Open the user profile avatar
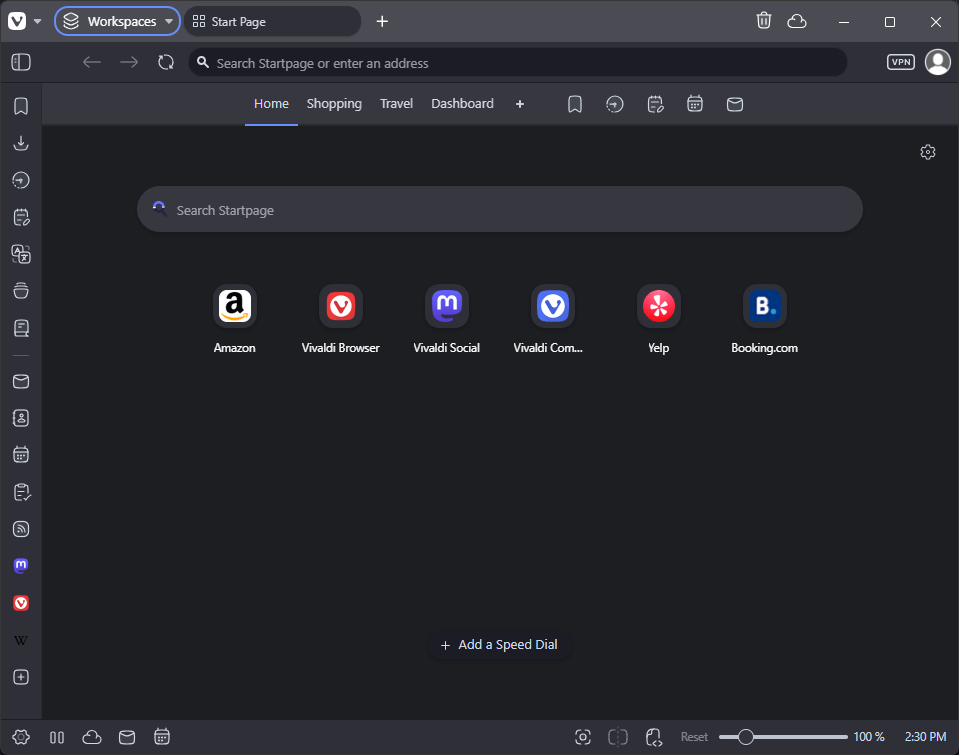Viewport: 959px width, 755px height. (x=938, y=62)
